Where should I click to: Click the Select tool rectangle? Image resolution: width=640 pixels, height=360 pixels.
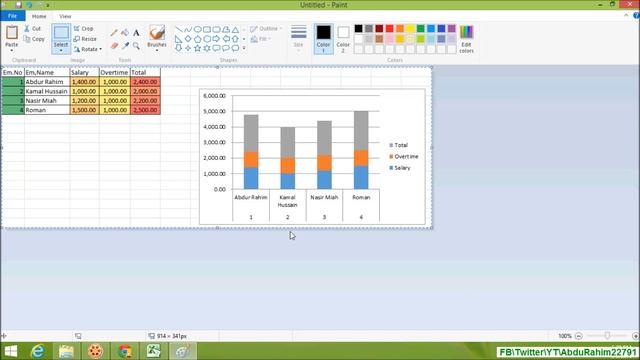pyautogui.click(x=61, y=33)
